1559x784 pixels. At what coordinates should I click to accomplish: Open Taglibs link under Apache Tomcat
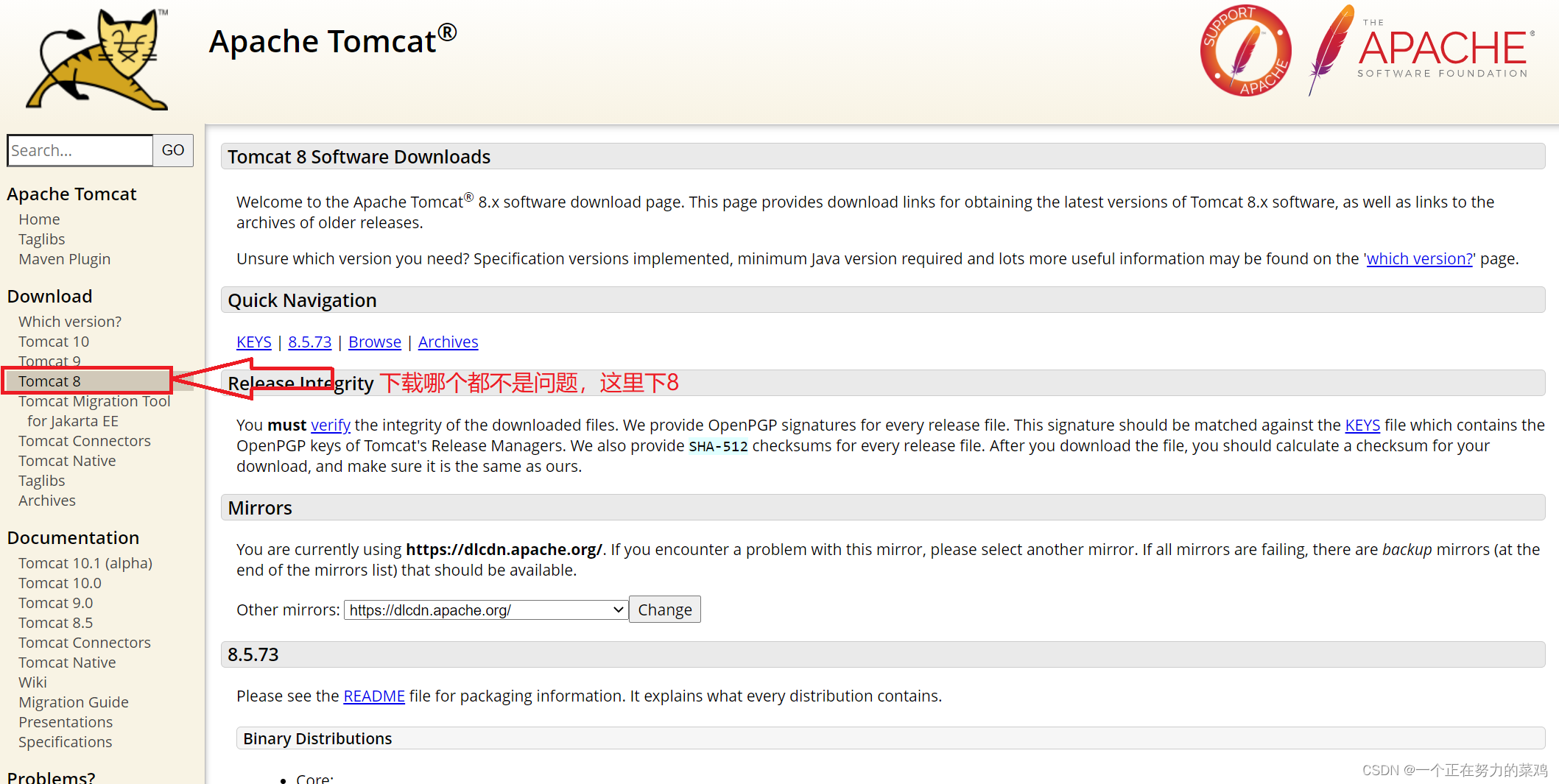[42, 239]
